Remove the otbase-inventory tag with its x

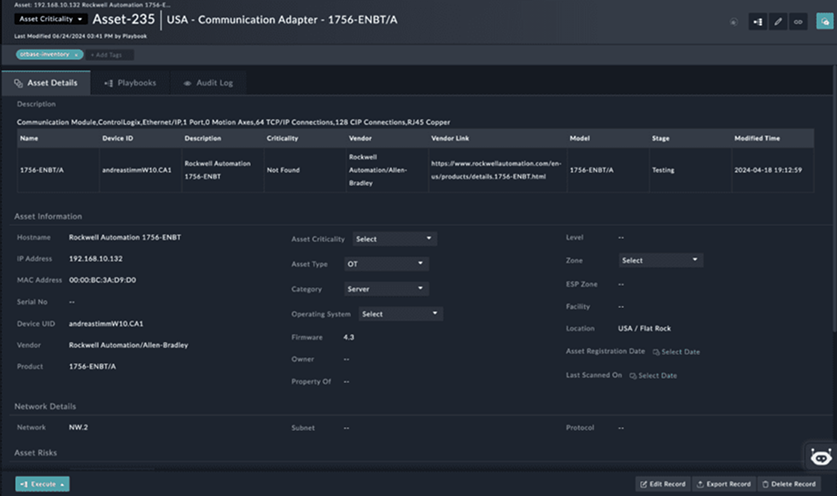[x=77, y=54]
